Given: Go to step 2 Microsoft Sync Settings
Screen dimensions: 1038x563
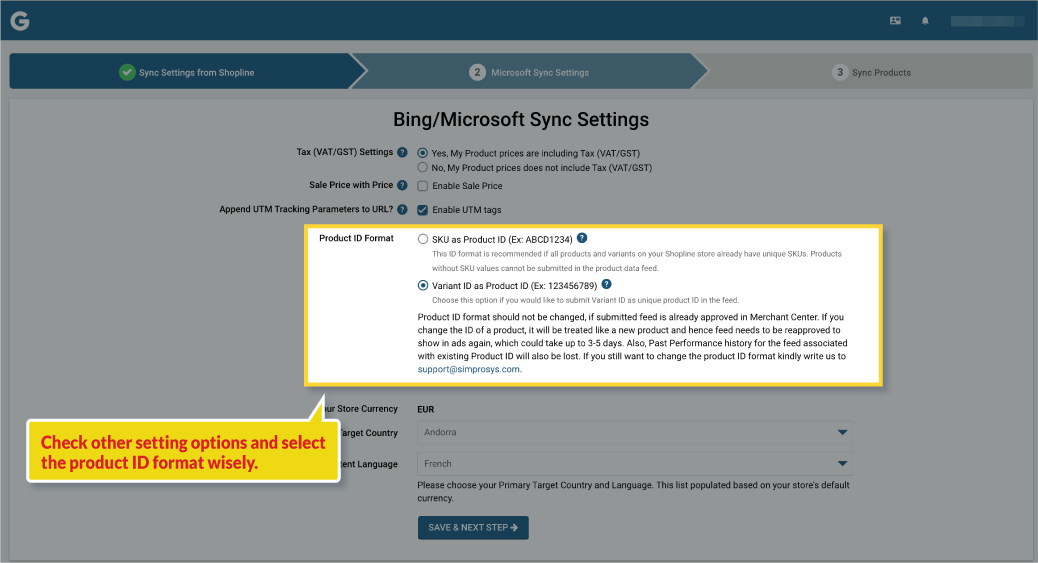Looking at the screenshot, I should click(x=529, y=72).
